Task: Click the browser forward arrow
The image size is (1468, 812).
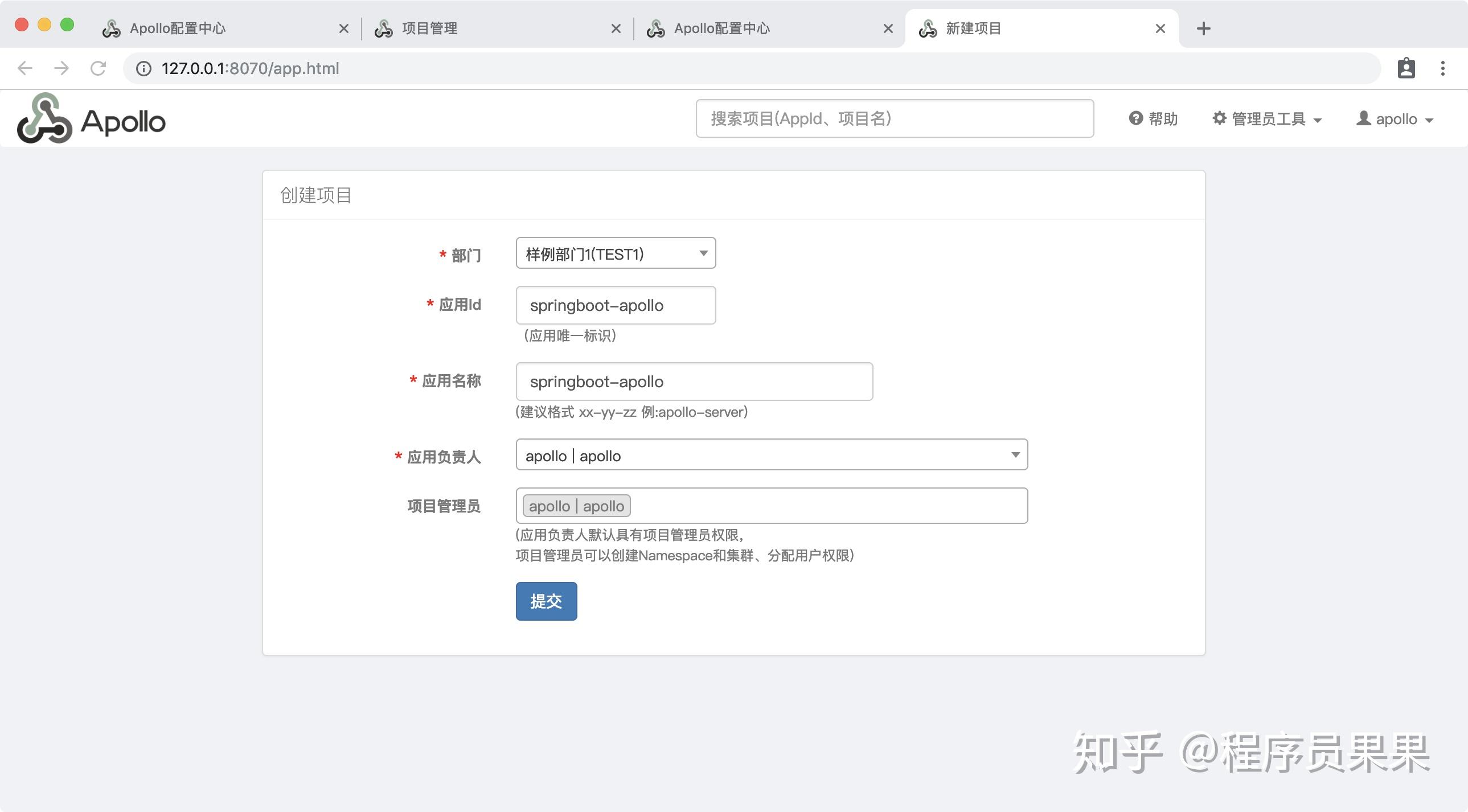Action: [x=61, y=68]
